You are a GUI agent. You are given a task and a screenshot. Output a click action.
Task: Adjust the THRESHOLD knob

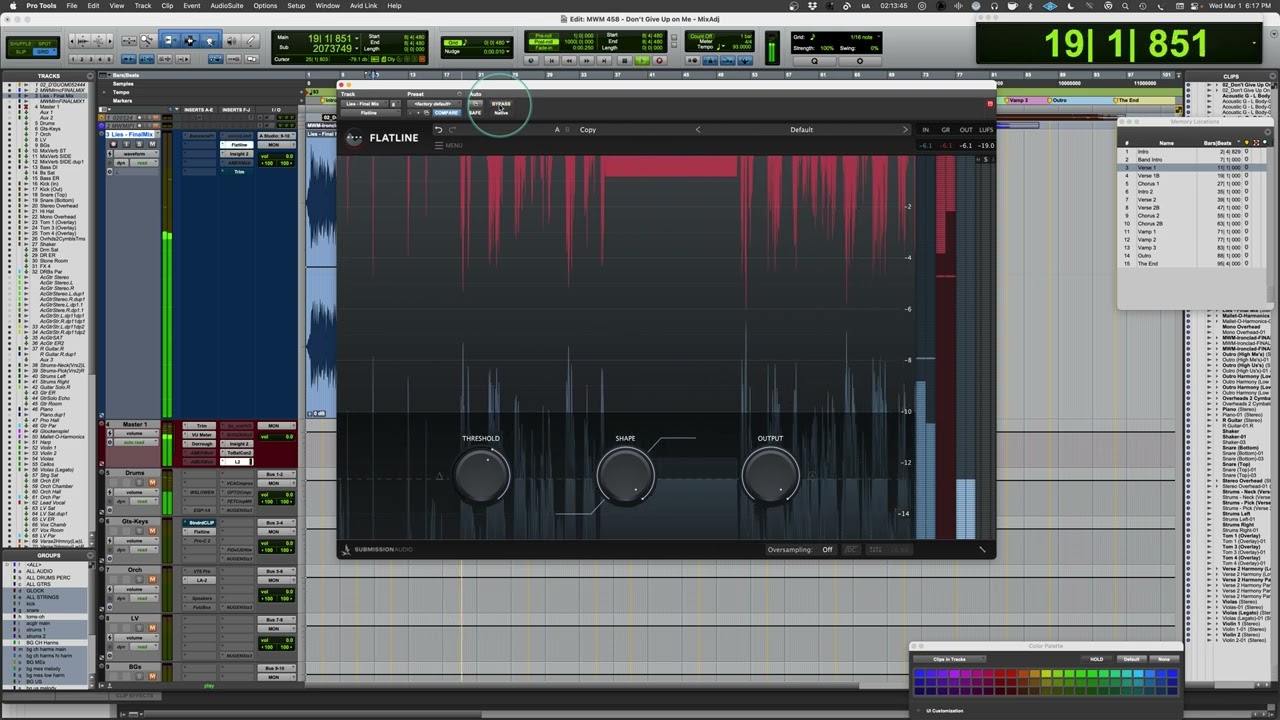point(482,476)
